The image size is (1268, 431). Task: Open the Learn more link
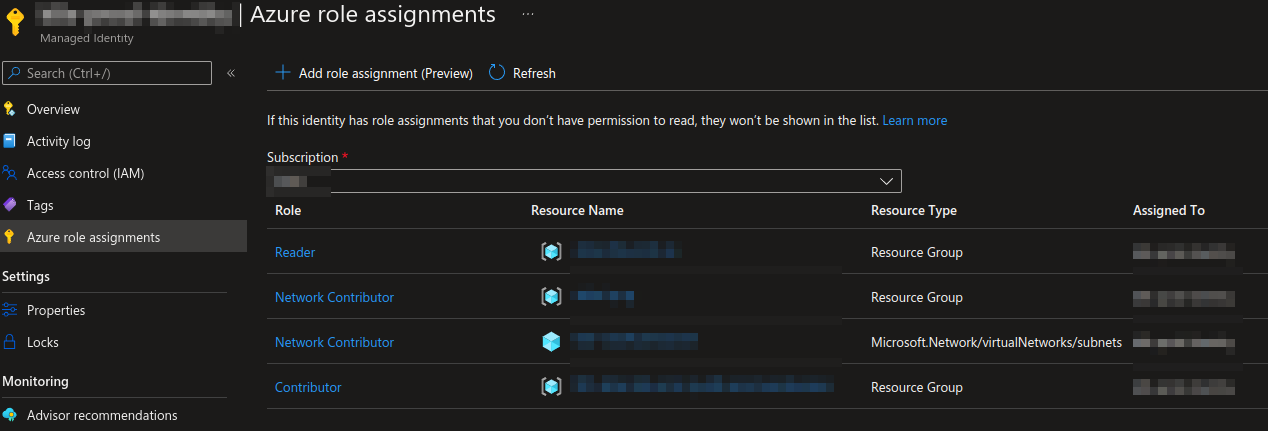[x=914, y=120]
